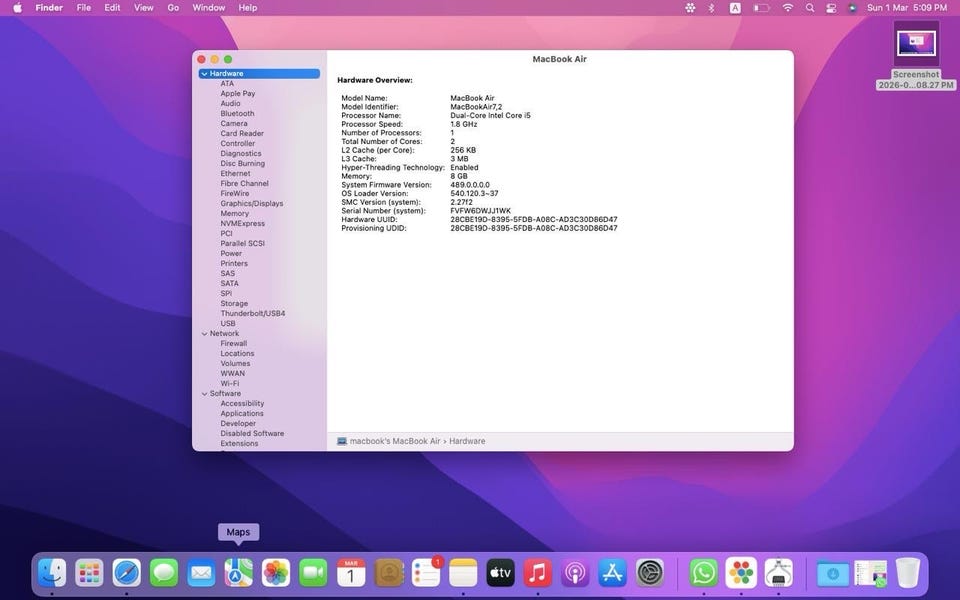Viewport: 960px width, 600px height.
Task: Select Graphics/Displays in the sidebar
Action: [251, 204]
